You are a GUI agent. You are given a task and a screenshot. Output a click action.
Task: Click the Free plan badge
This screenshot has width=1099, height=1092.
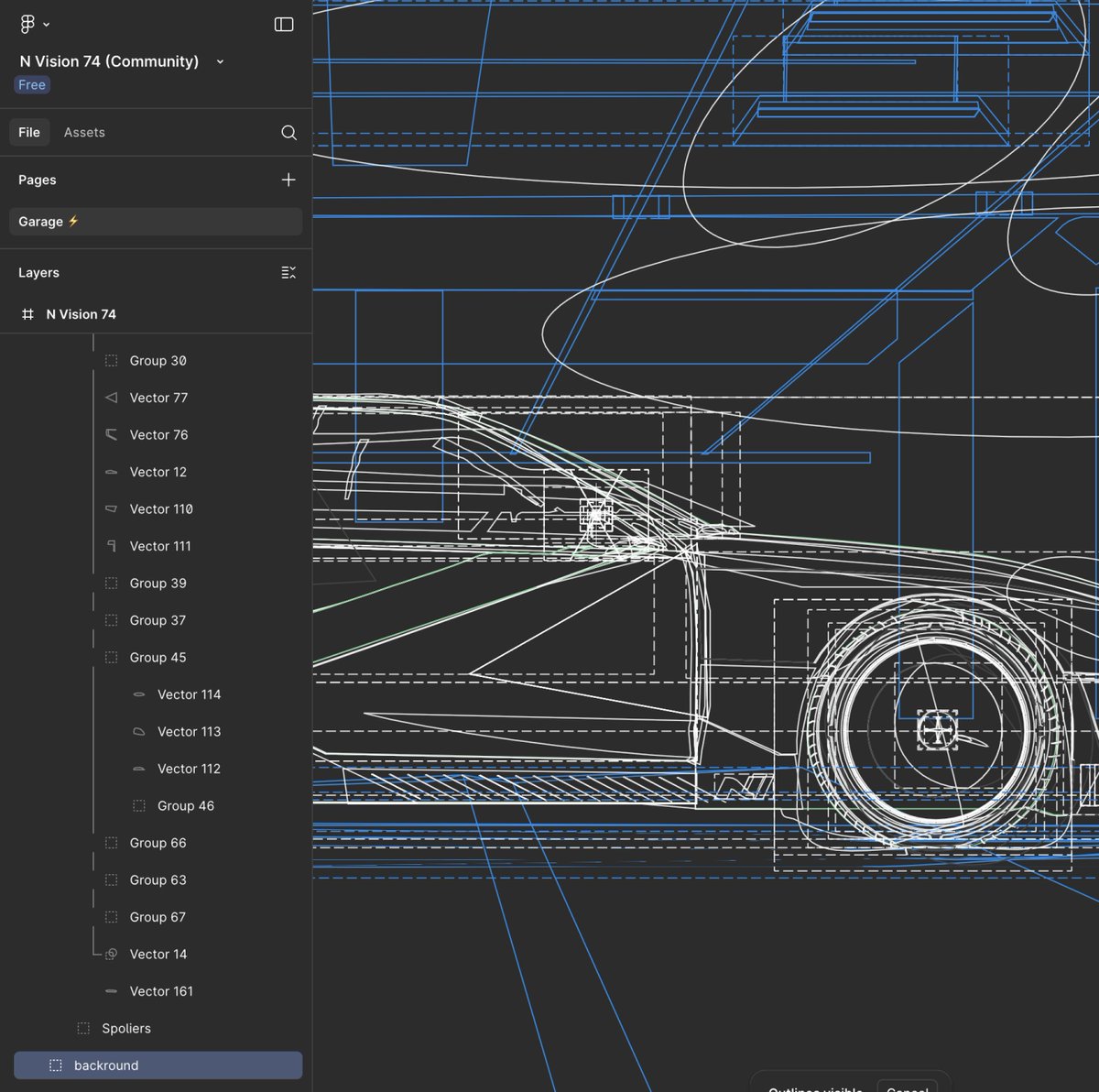click(32, 84)
